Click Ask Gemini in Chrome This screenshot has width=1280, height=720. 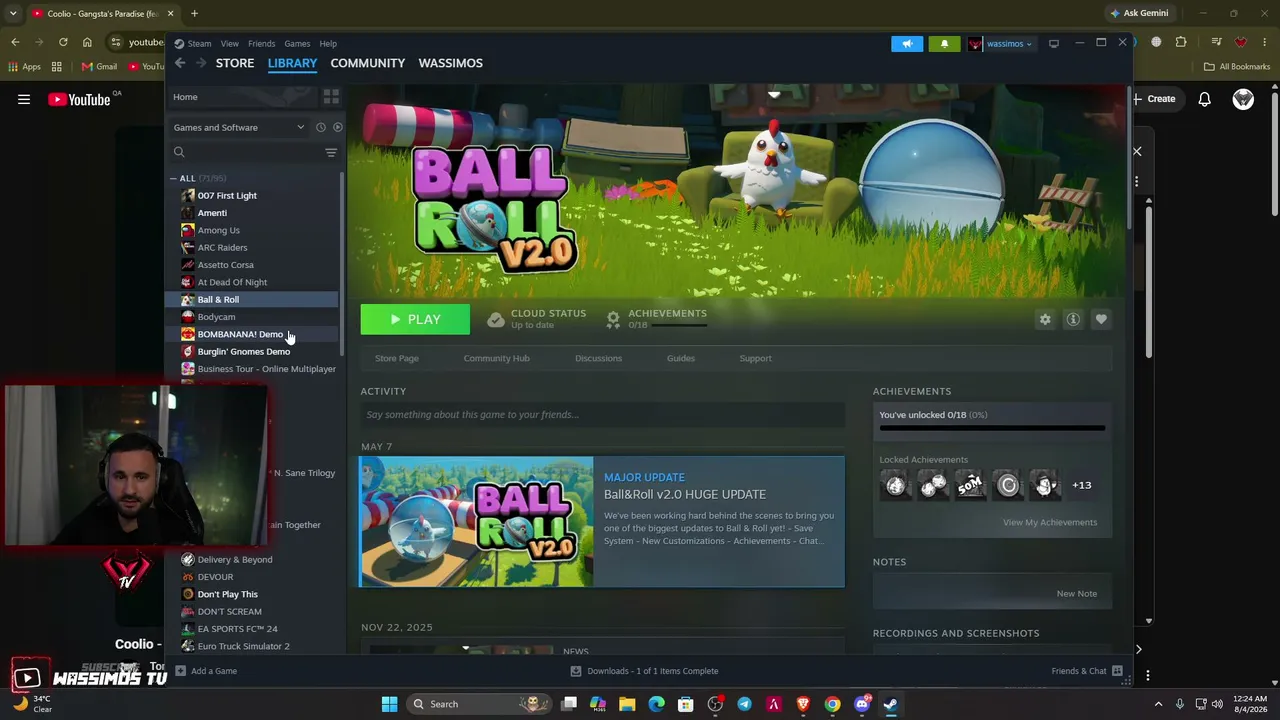click(1138, 13)
